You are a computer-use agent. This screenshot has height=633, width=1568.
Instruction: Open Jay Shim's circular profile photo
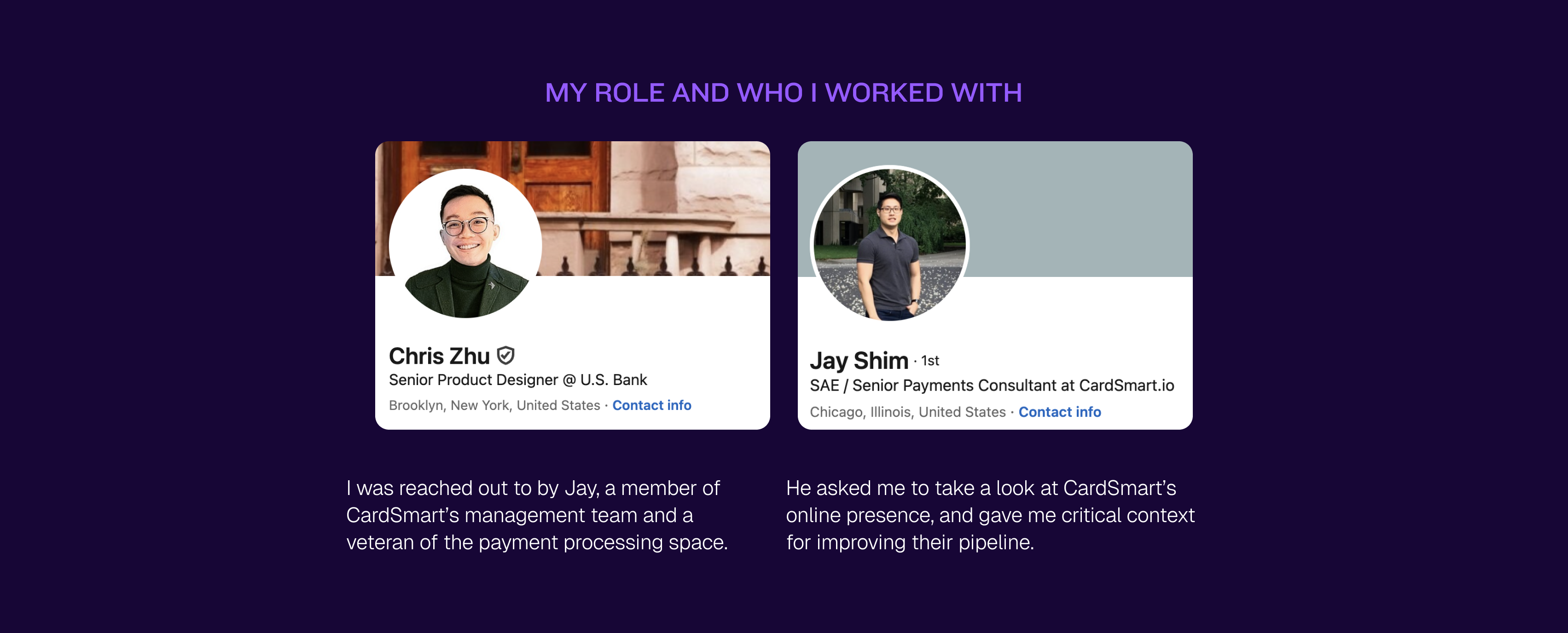coord(889,244)
